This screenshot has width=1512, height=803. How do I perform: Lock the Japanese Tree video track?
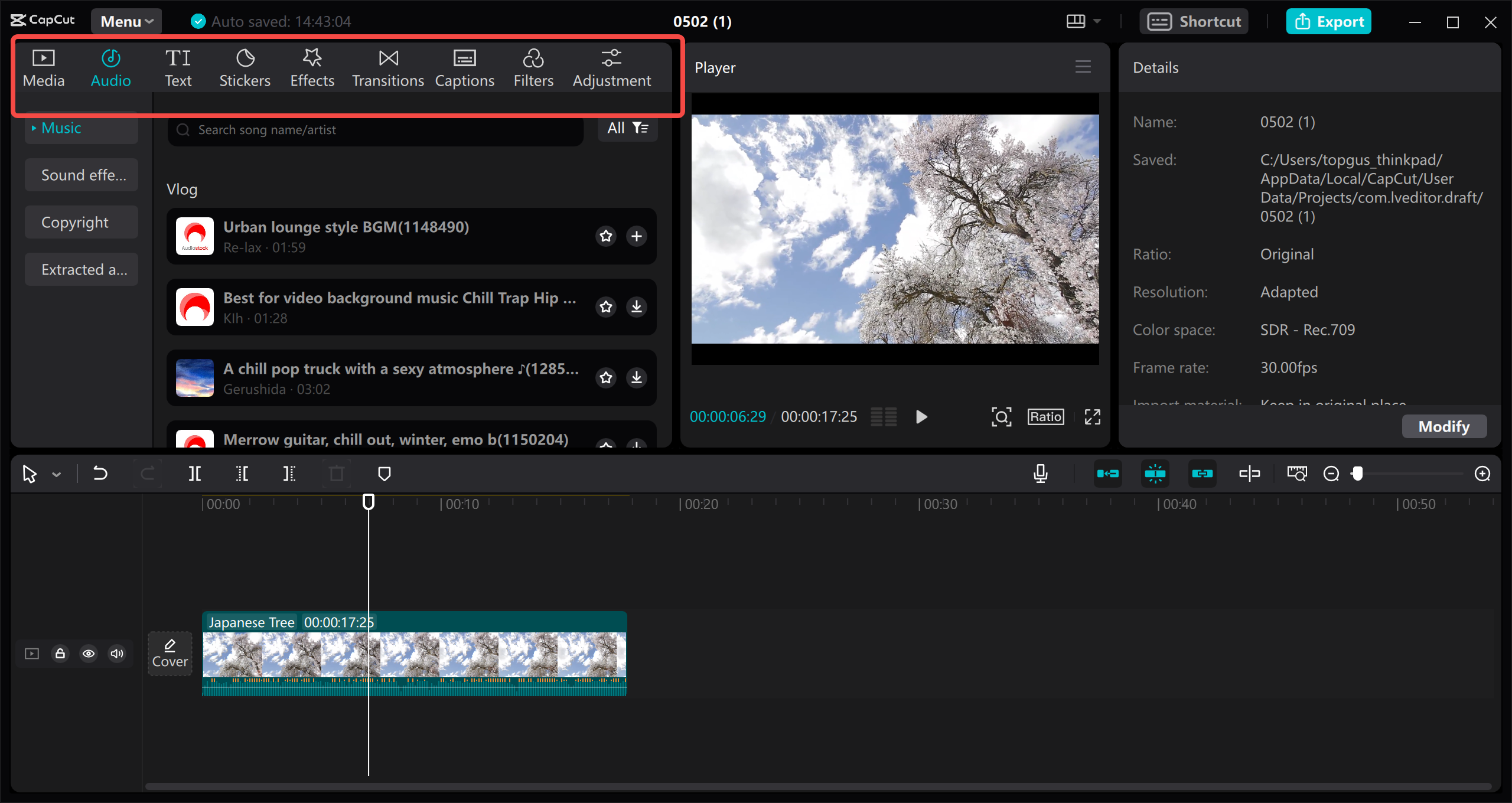click(x=60, y=654)
